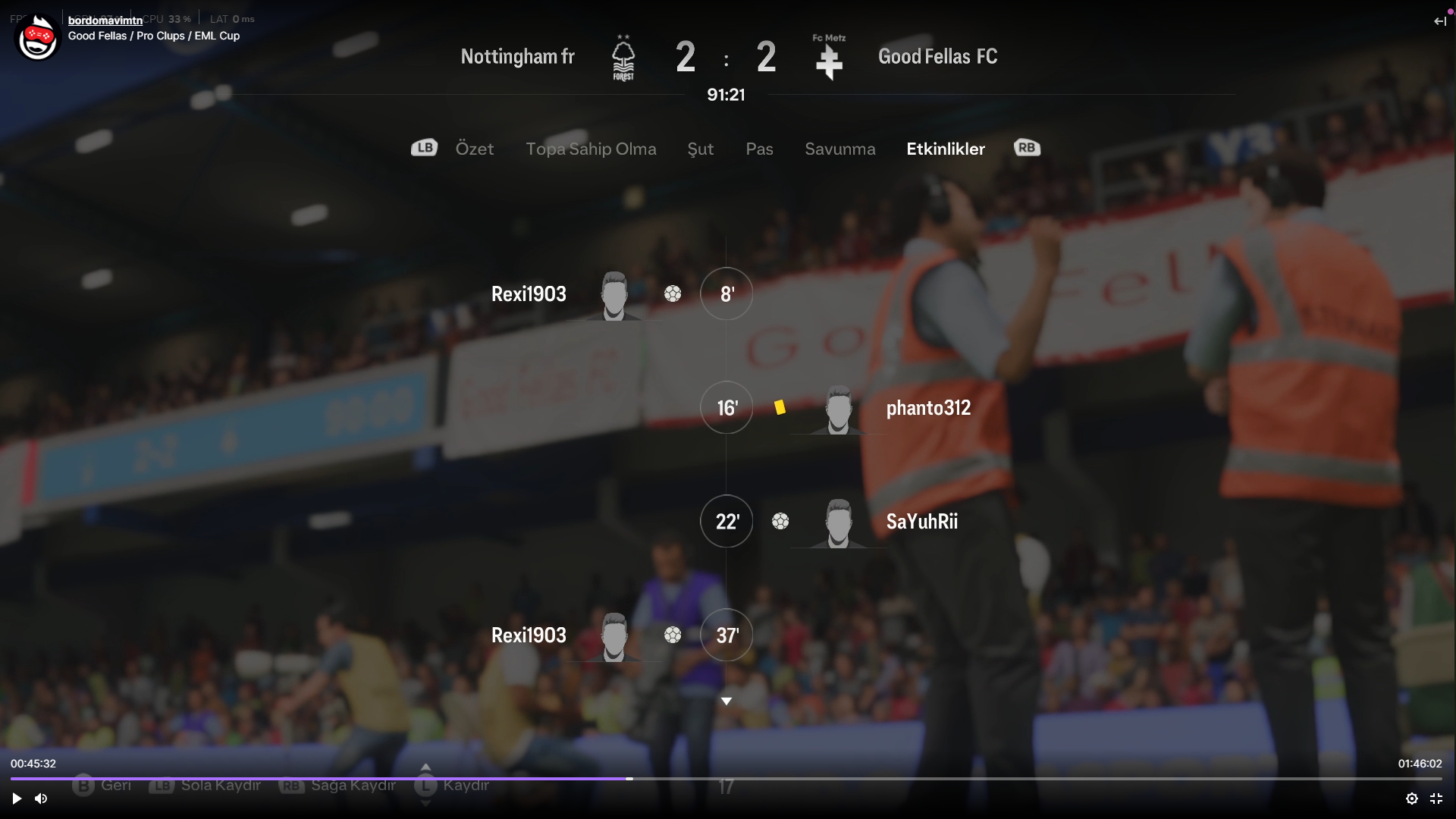Switch to Topa Sahip Olma tab

[591, 149]
